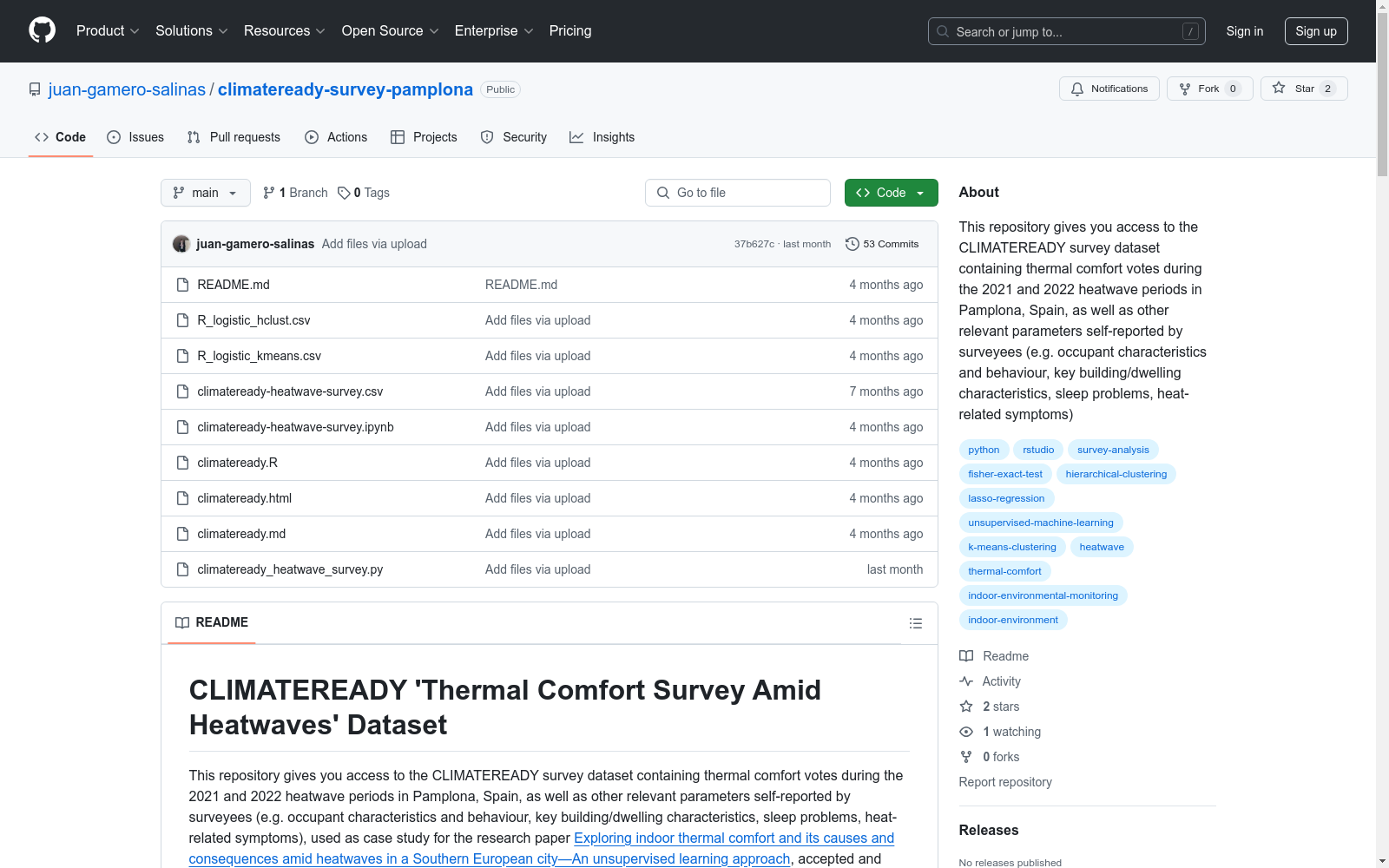
Task: Open climateready-survey-pamplona repository link
Action: [x=346, y=89]
